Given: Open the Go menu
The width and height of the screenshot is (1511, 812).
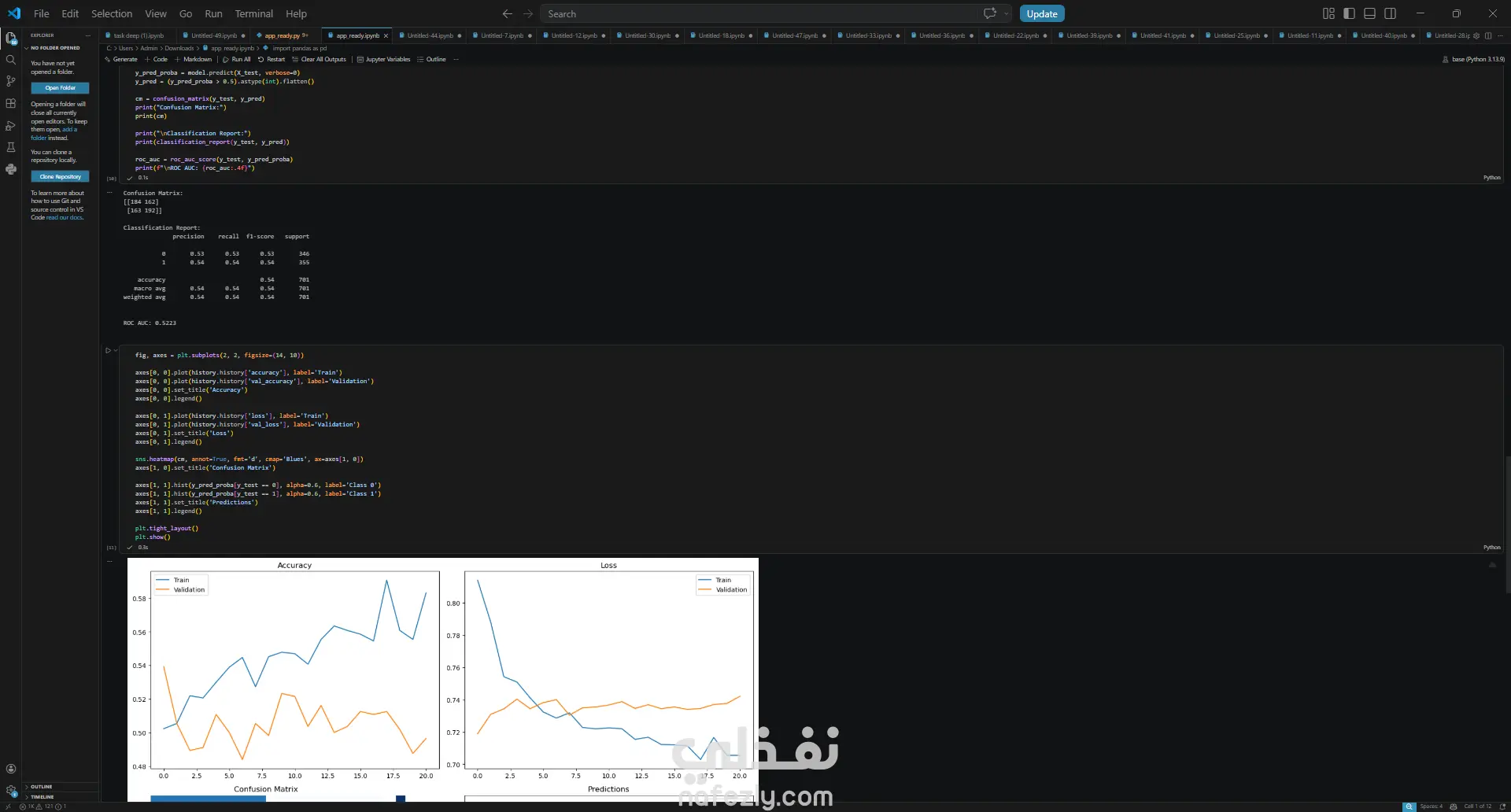Looking at the screenshot, I should [x=186, y=13].
